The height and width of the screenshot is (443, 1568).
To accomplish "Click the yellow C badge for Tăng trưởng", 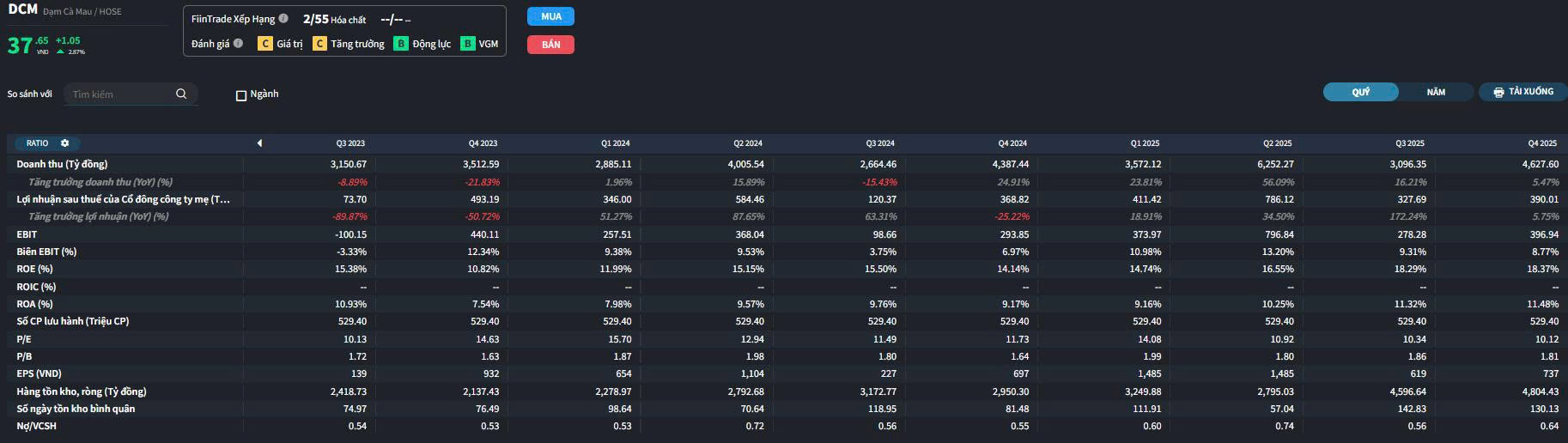I will (319, 44).
